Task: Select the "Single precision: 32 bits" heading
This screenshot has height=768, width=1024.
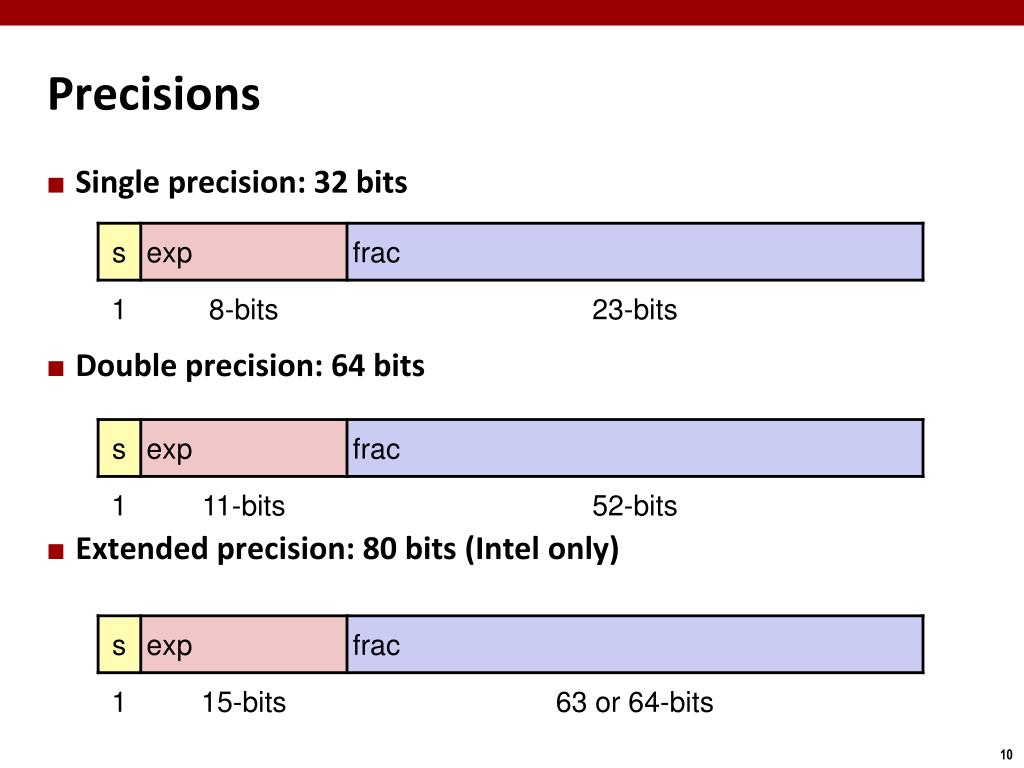Action: click(242, 184)
